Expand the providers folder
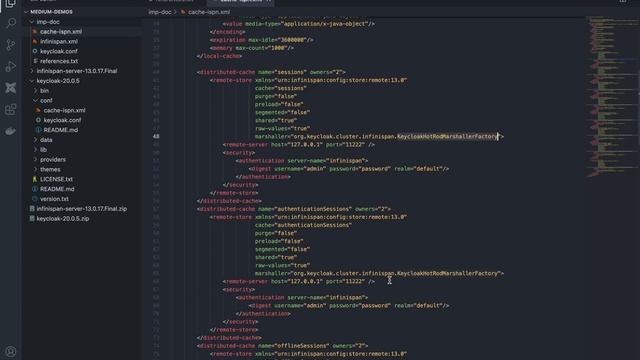This screenshot has width=640, height=360. coord(36,160)
